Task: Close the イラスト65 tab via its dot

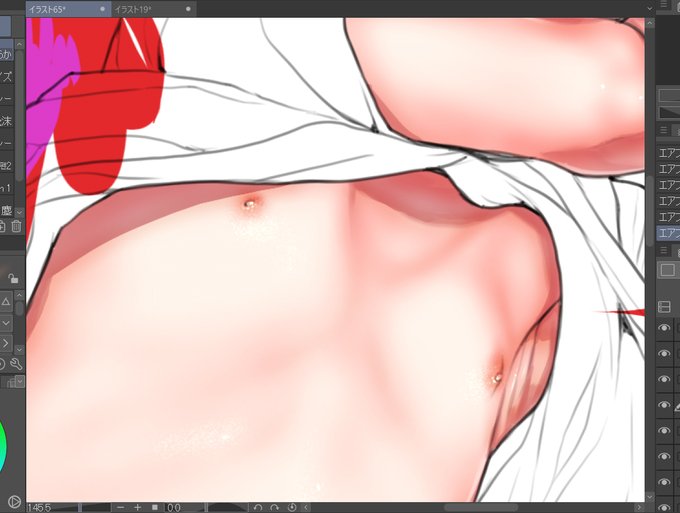Action: [x=102, y=9]
